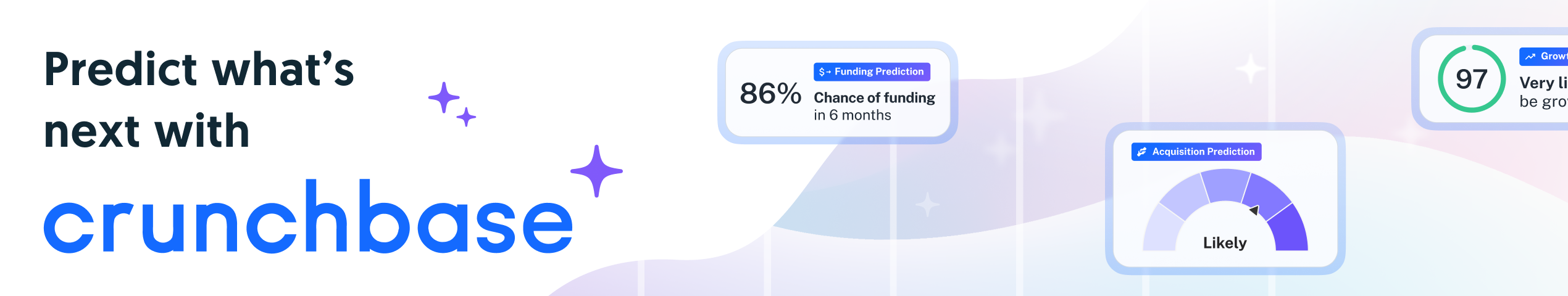
Task: Click the 97 score circular progress ring
Action: [x=1472, y=79]
